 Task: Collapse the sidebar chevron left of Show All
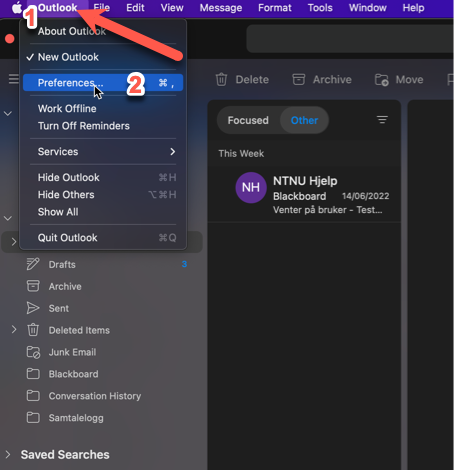tap(8, 218)
